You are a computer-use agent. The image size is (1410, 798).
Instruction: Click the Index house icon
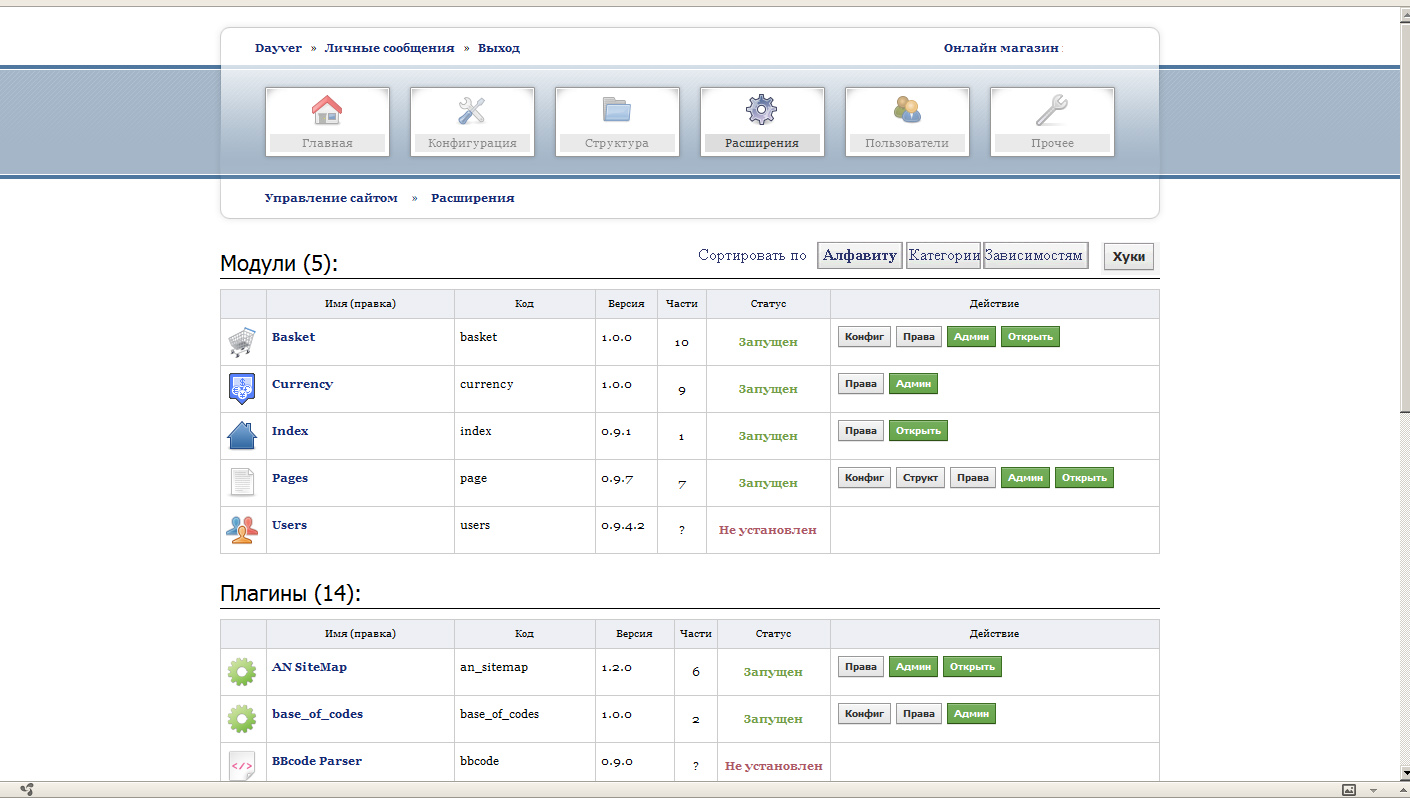(x=242, y=436)
